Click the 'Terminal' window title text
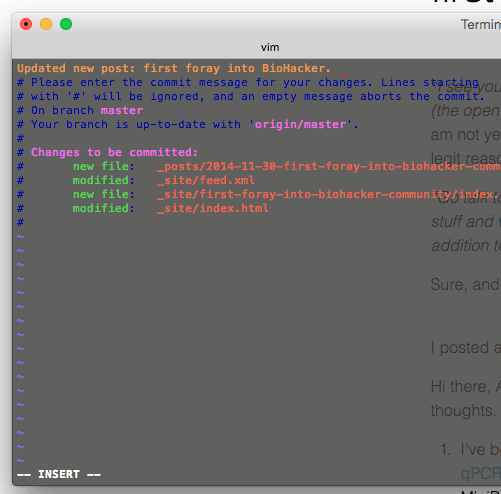Viewport: 501px width, 494px height. (x=481, y=24)
